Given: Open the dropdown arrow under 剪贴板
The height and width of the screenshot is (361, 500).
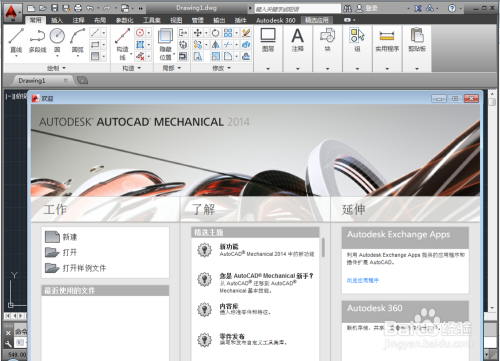Looking at the screenshot, I should point(417,69).
